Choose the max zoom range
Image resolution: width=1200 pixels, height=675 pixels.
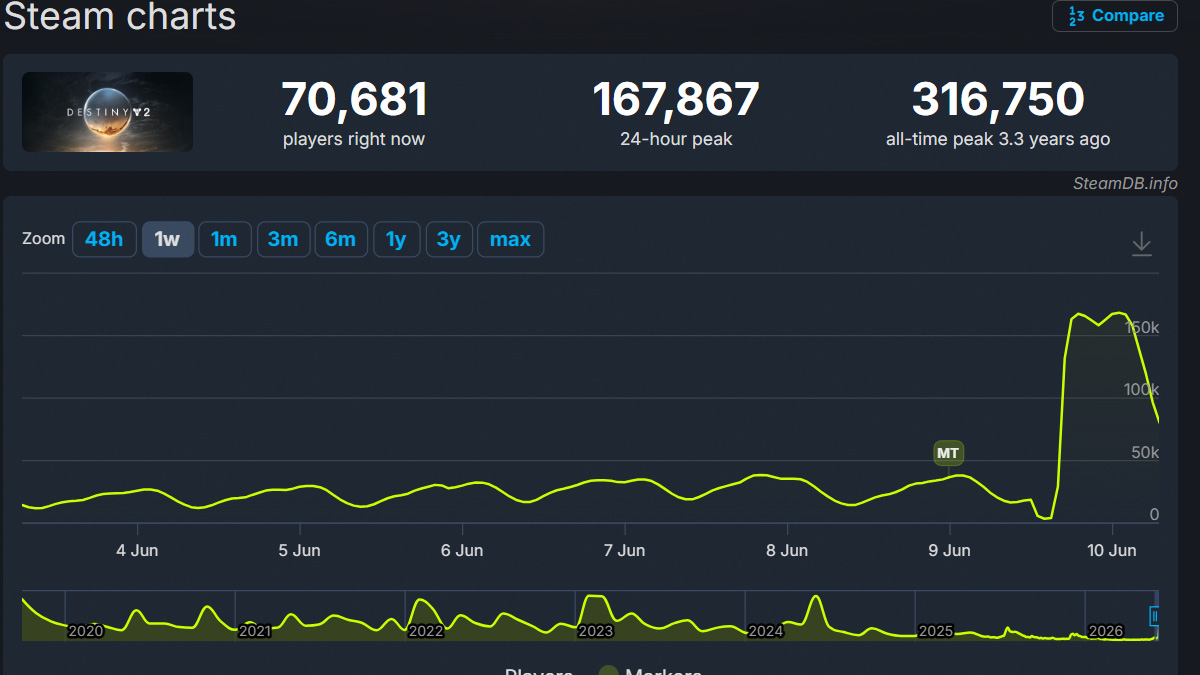coord(510,239)
